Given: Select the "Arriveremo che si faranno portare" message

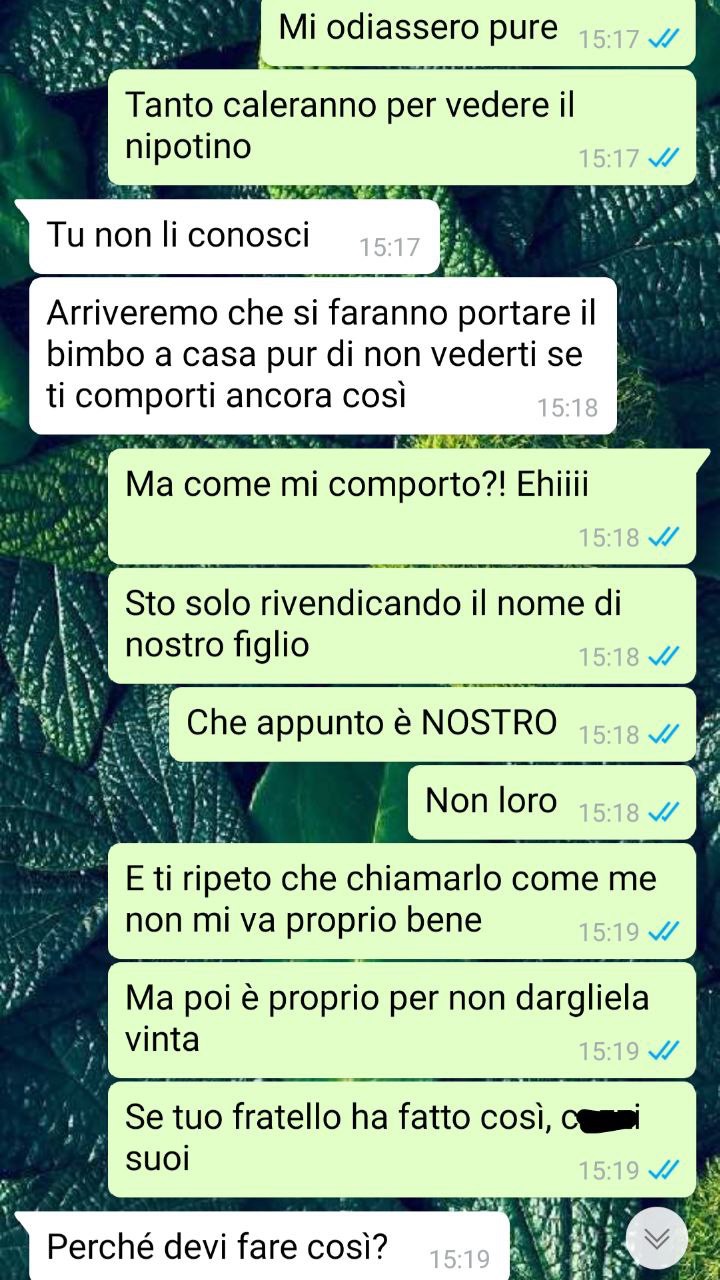Looking at the screenshot, I should coord(322,356).
